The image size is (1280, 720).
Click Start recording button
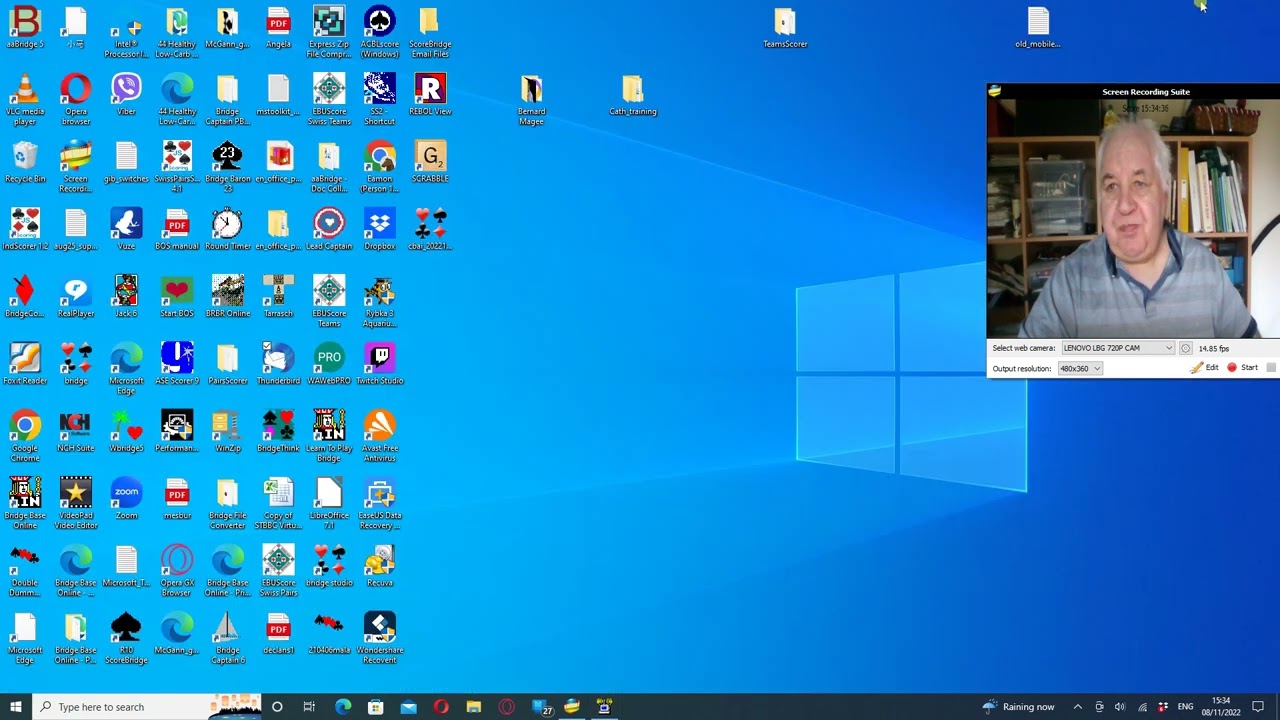point(1243,368)
